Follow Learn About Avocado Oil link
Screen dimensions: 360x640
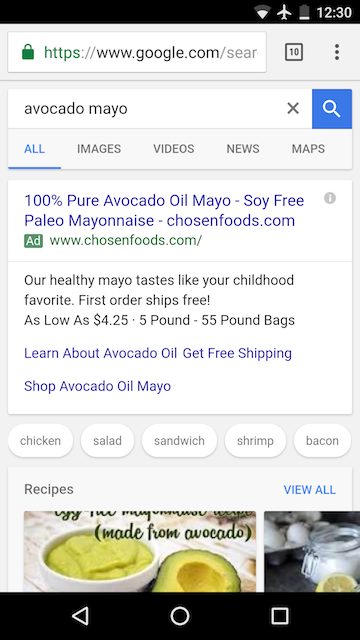tap(100, 353)
